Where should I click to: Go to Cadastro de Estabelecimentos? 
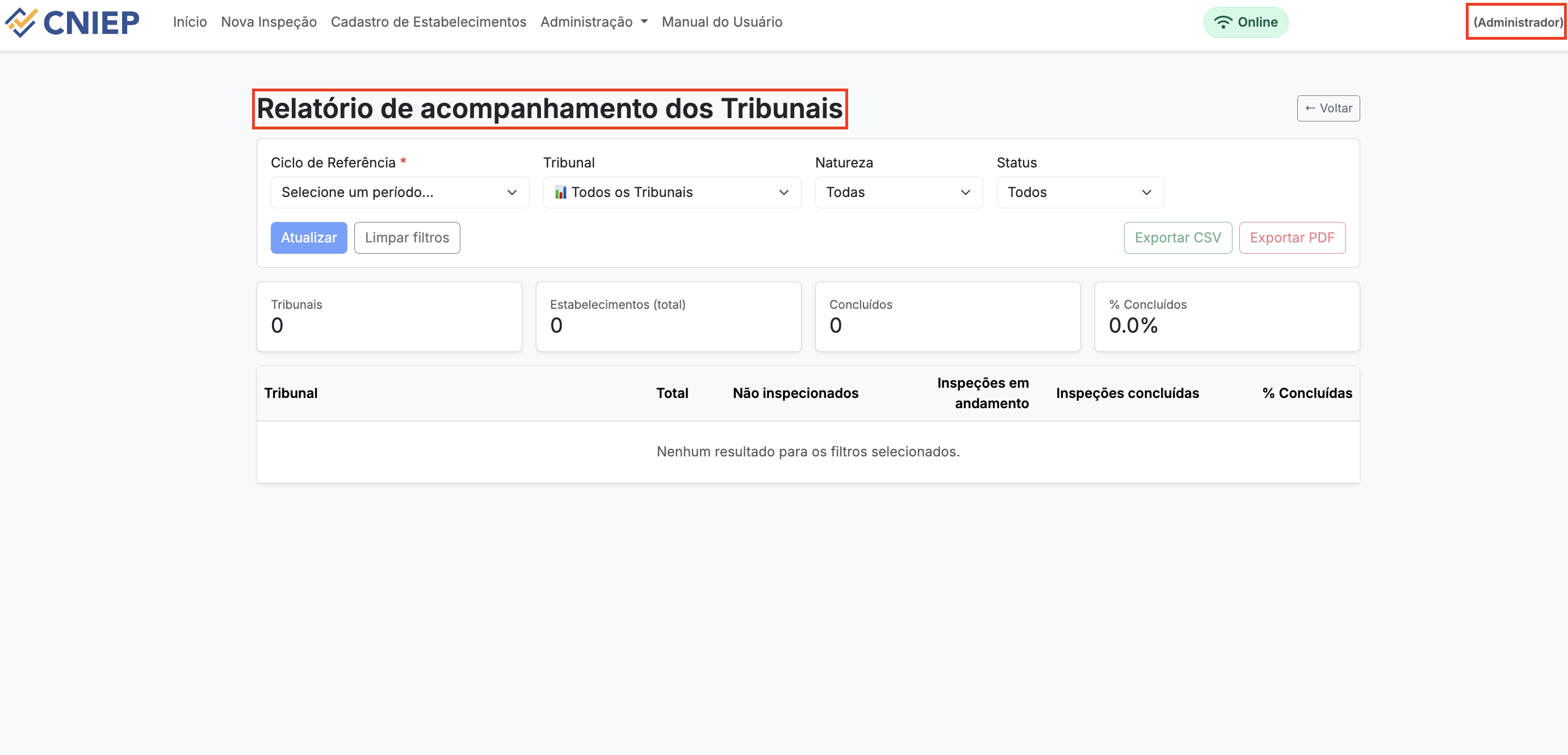pos(429,22)
